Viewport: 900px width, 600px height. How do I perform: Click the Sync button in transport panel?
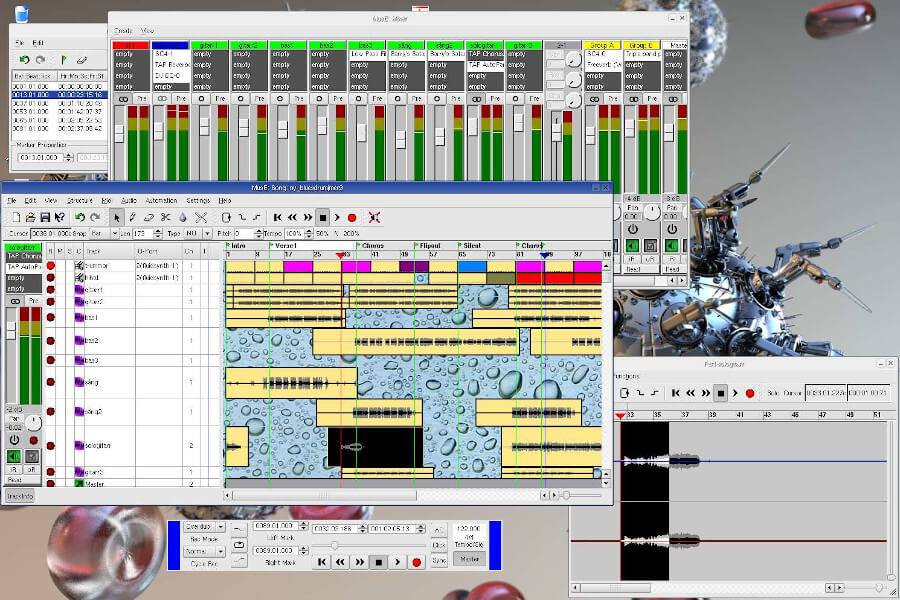[x=439, y=561]
